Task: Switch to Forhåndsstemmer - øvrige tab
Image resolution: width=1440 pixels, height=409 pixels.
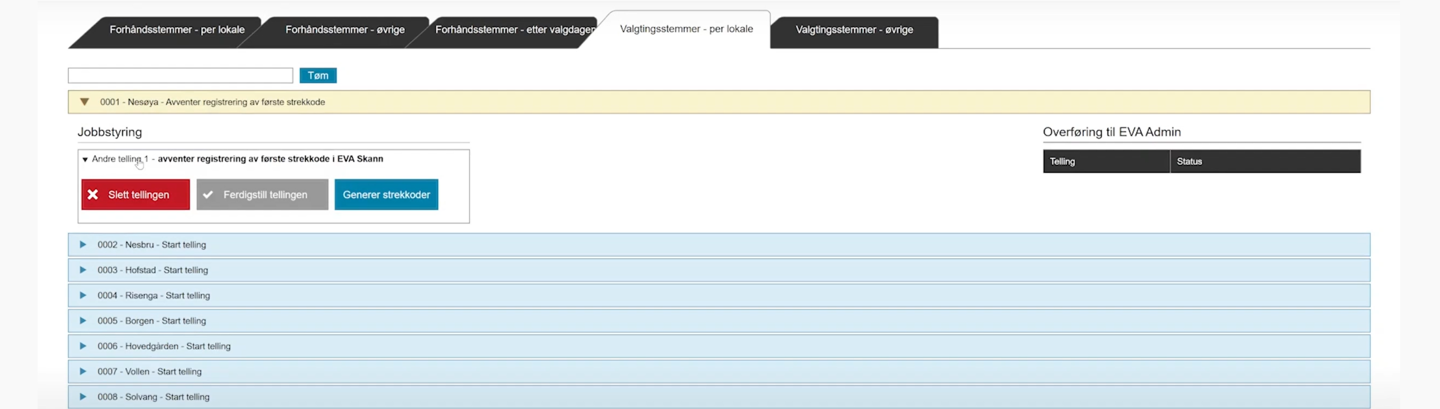Action: [x=344, y=30]
